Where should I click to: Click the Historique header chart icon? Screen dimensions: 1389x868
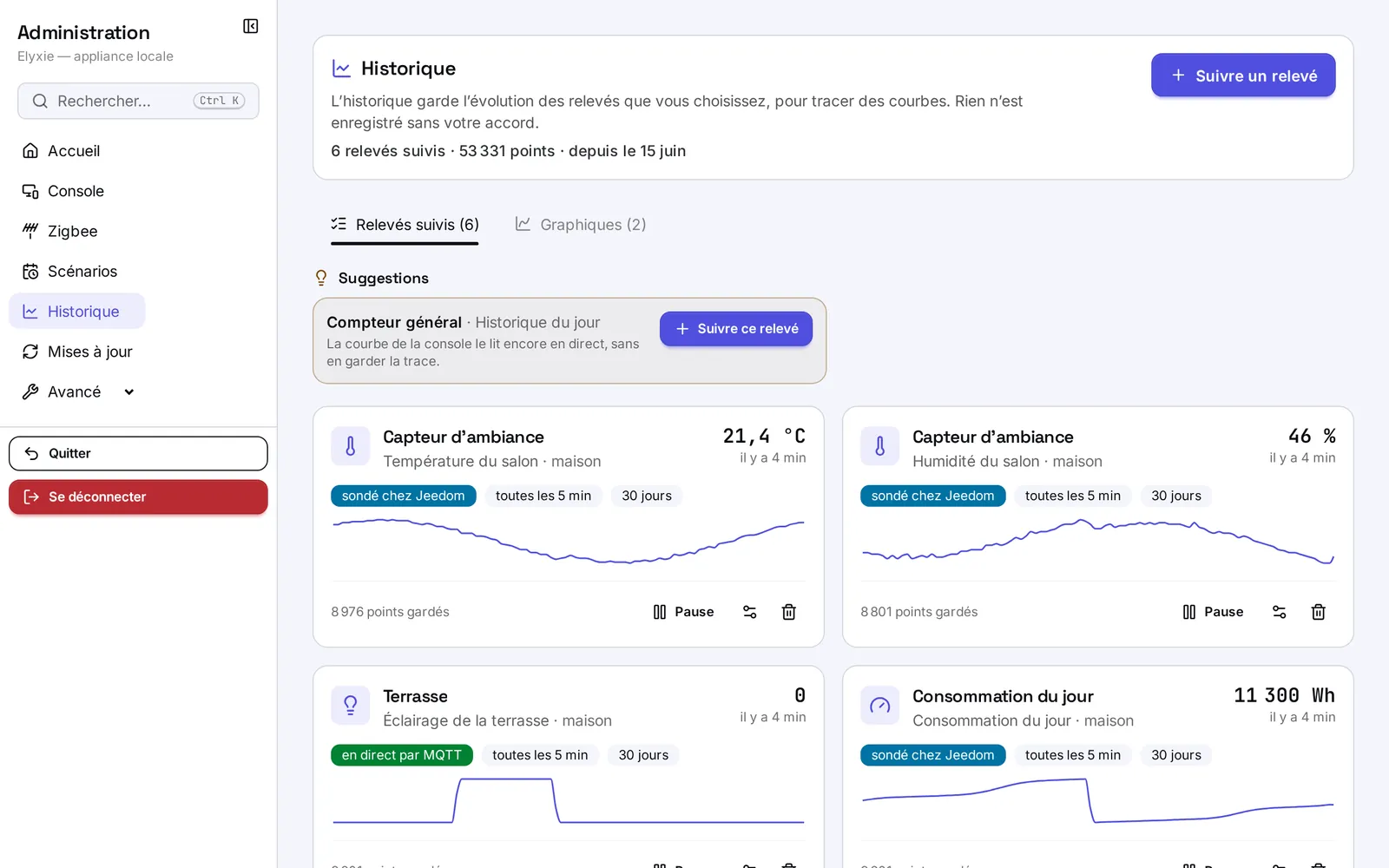coord(341,69)
